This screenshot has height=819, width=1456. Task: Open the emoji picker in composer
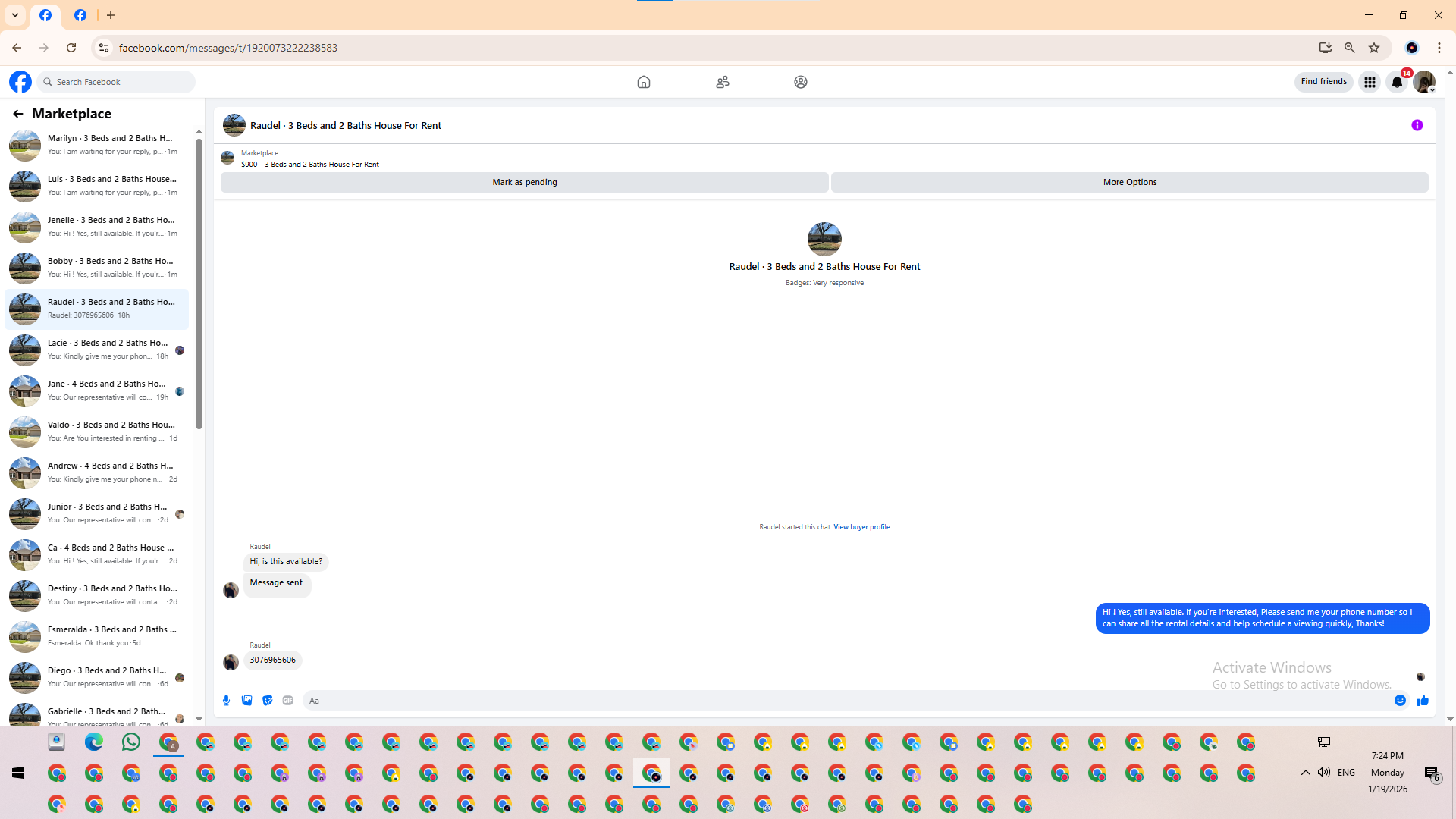click(1400, 701)
